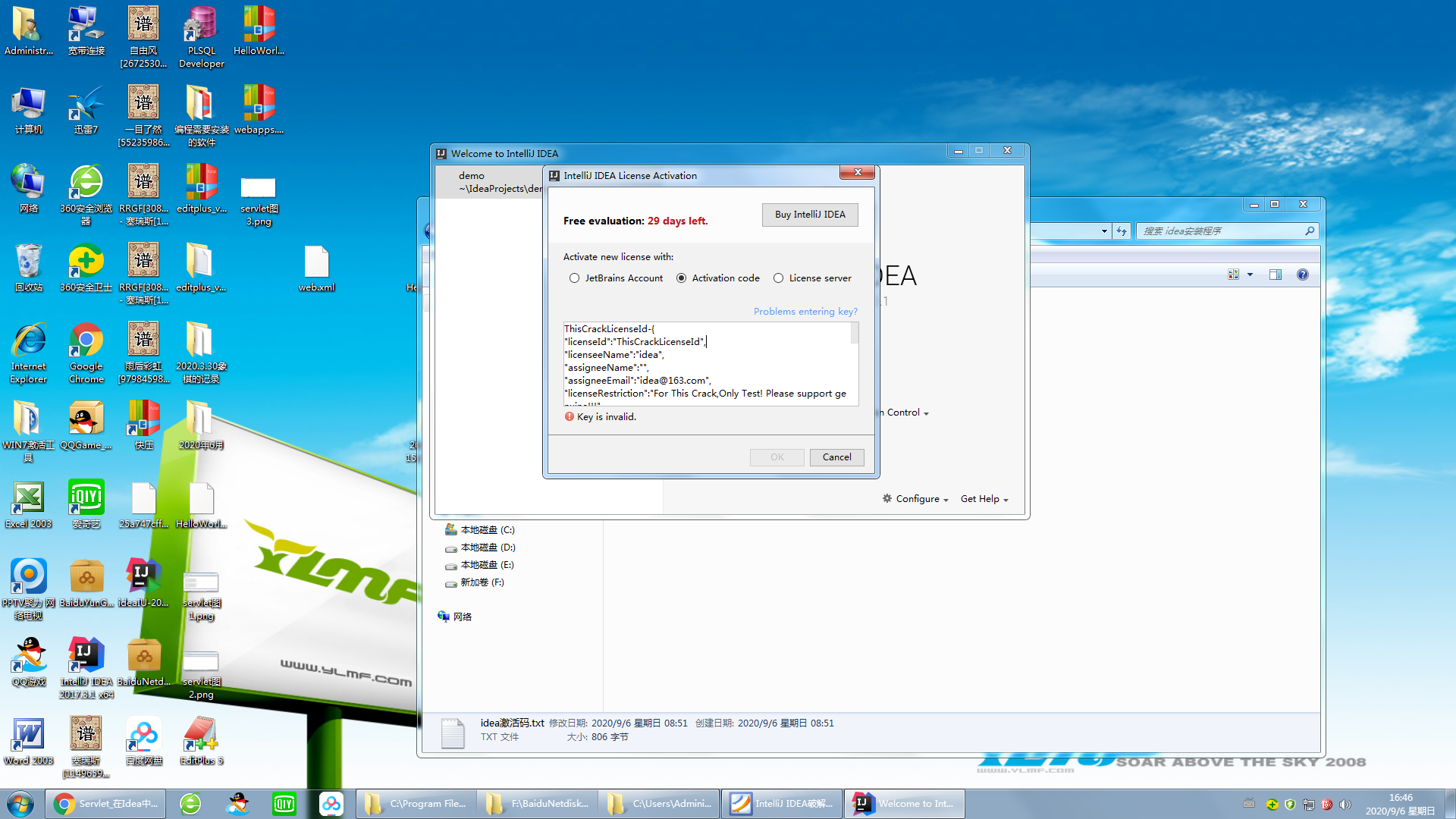Select 本地磁盘 (C:) in the Explorer tree
The image size is (1456, 819).
click(479, 530)
